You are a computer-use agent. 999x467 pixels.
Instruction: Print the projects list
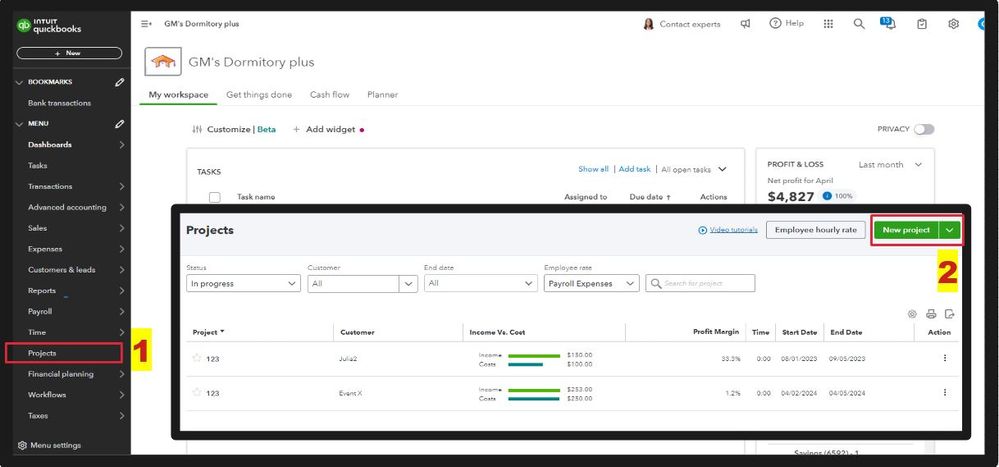coord(931,314)
